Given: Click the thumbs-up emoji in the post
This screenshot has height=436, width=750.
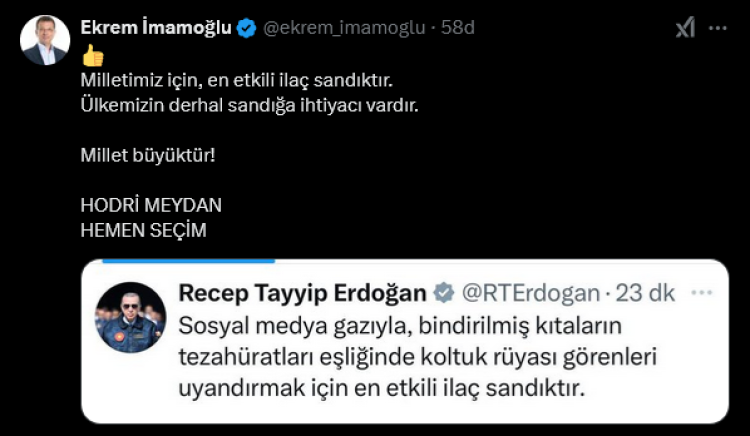Looking at the screenshot, I should (93, 55).
